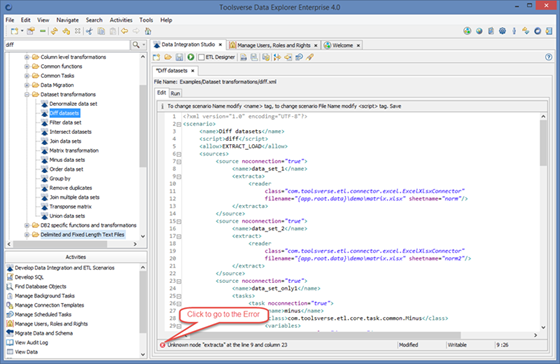Open the Tools menu

pos(146,20)
